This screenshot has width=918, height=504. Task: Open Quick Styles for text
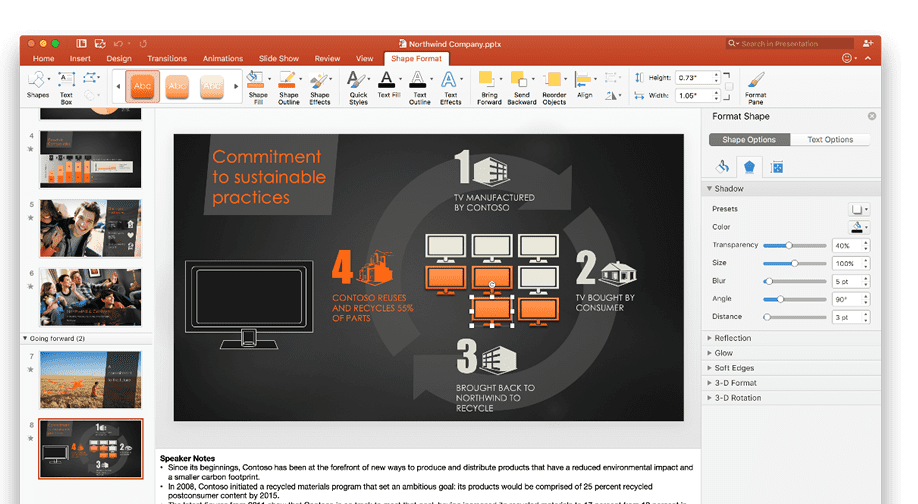pos(358,88)
